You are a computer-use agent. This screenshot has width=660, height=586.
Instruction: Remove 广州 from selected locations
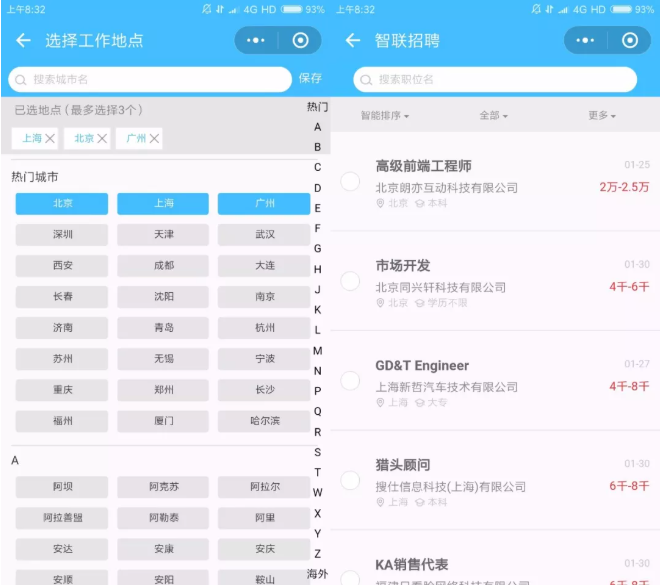coord(154,139)
